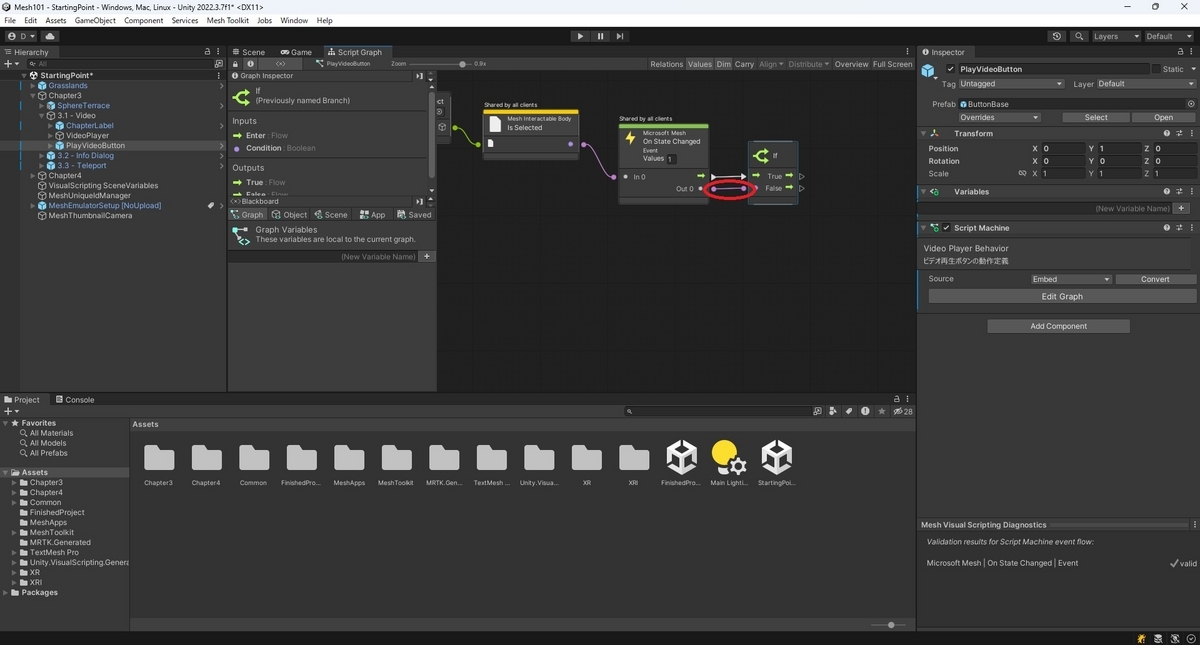Click the On State Changed lightning icon
The height and width of the screenshot is (645, 1200).
[x=630, y=137]
